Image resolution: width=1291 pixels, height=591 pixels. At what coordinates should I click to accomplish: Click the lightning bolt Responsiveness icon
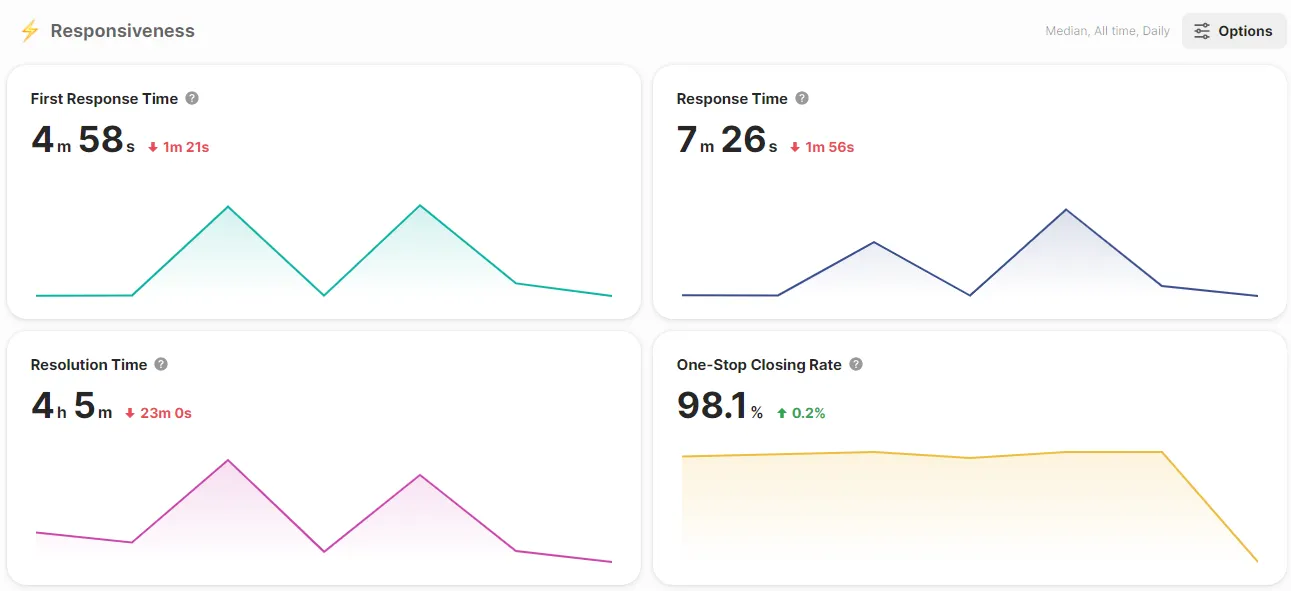pyautogui.click(x=30, y=31)
